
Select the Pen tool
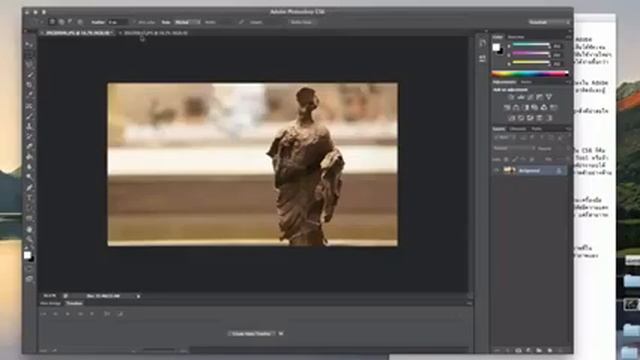(x=29, y=187)
